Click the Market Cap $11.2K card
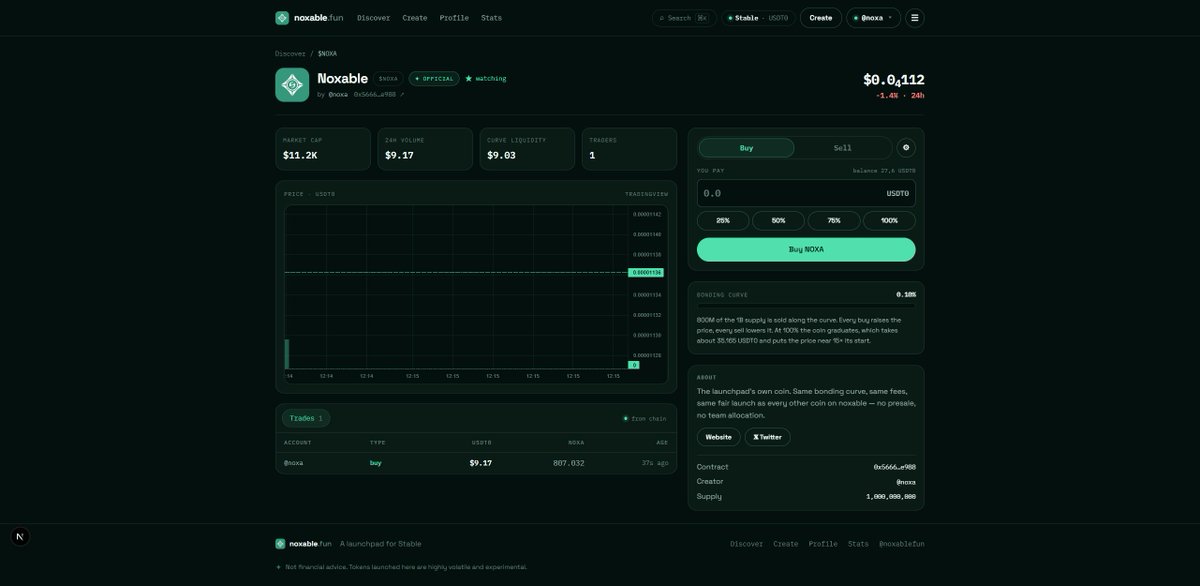This screenshot has height=586, width=1200. point(323,149)
